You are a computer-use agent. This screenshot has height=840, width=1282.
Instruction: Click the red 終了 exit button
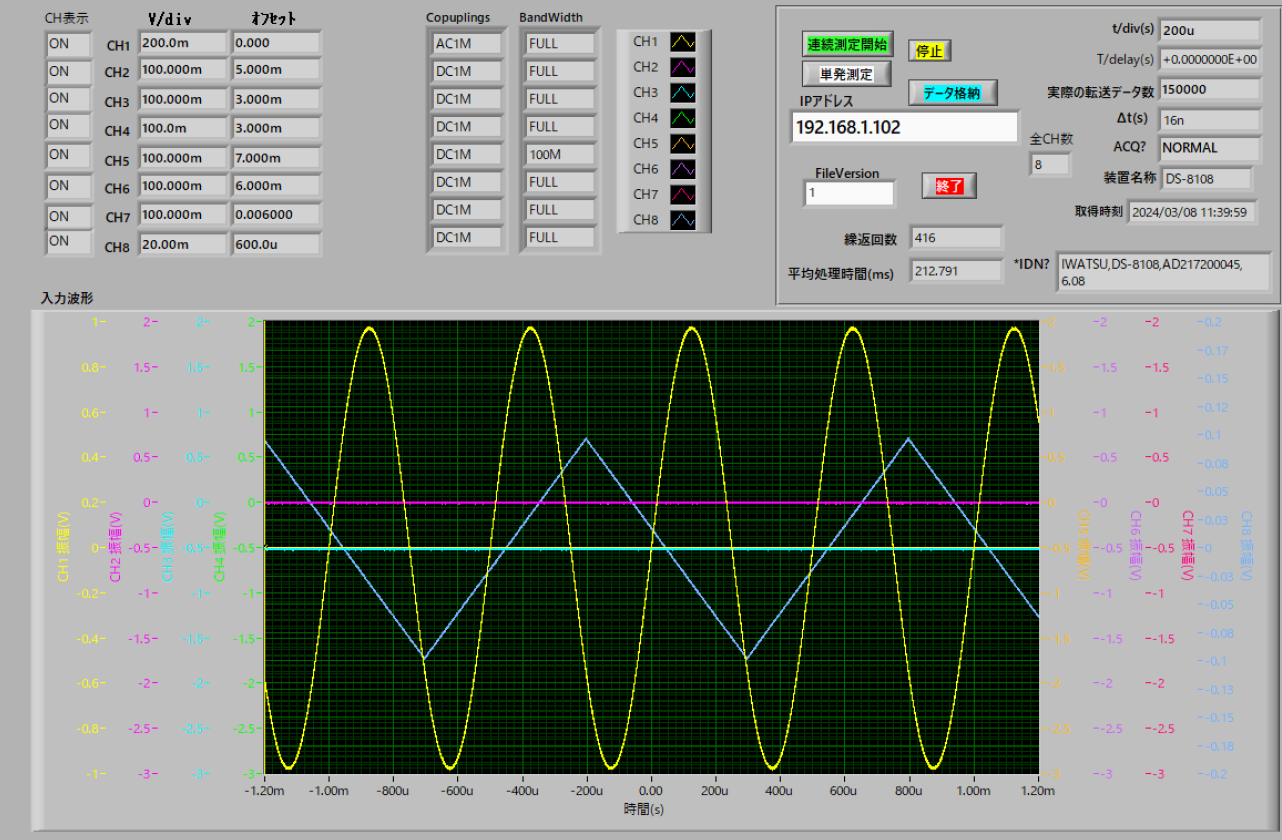948,186
